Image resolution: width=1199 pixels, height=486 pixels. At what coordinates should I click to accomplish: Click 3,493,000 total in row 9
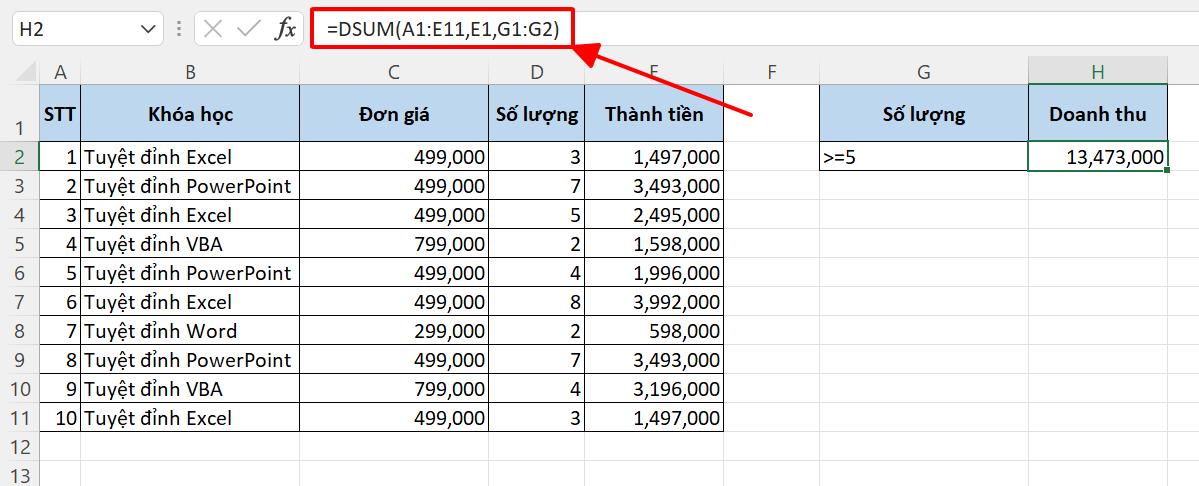654,360
